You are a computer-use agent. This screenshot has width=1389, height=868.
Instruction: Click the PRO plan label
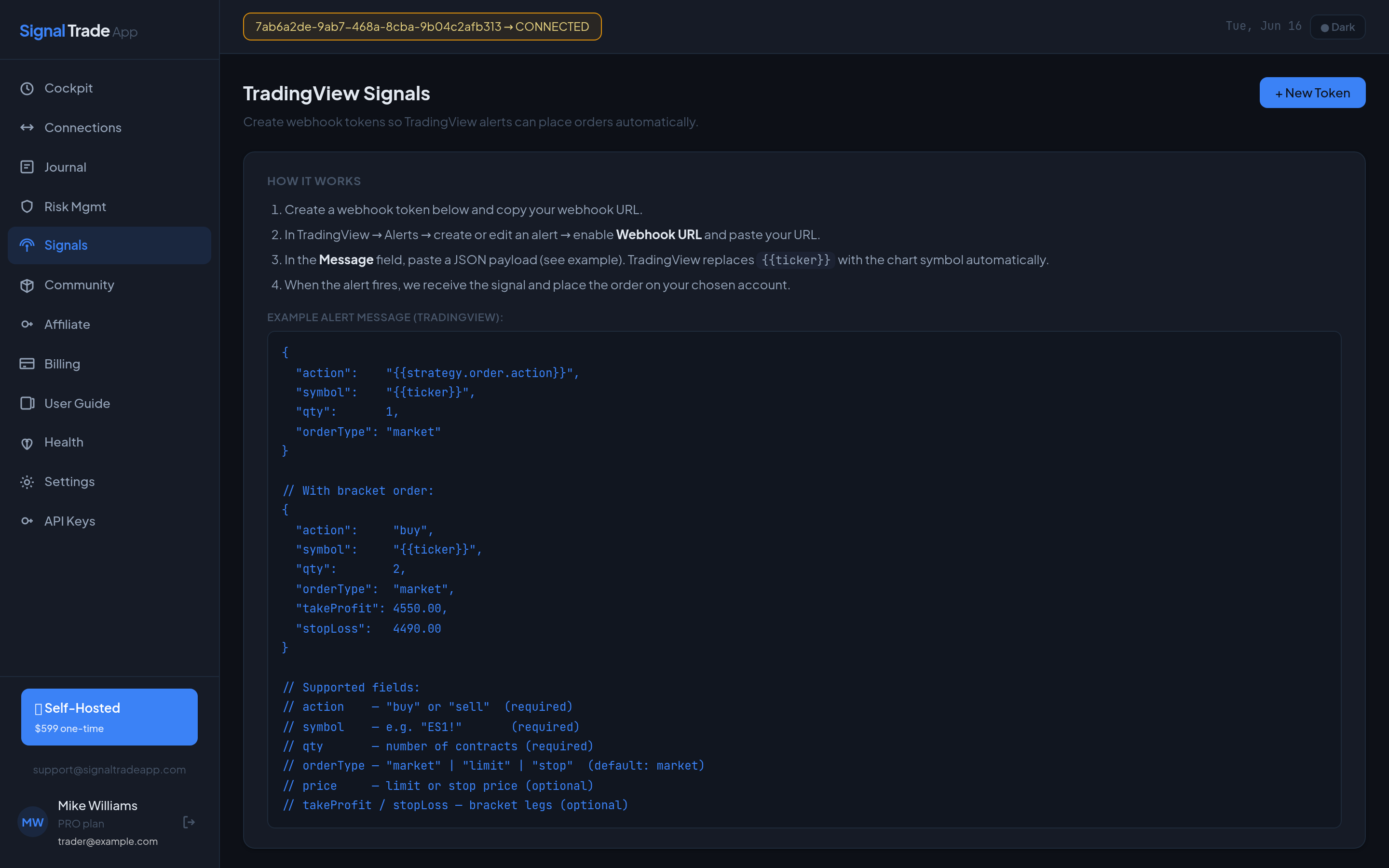81,823
